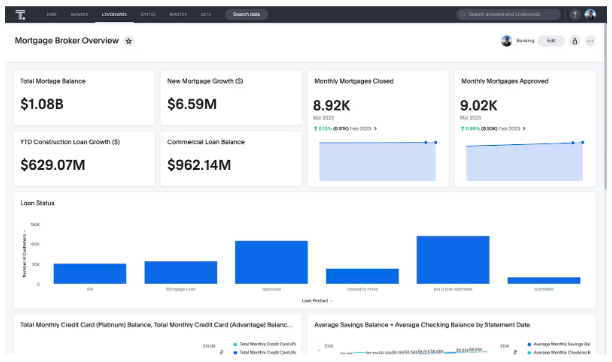612x362 pixels.
Task: Click the Total Mortgage Balance $1.08B value
Action: [42, 104]
